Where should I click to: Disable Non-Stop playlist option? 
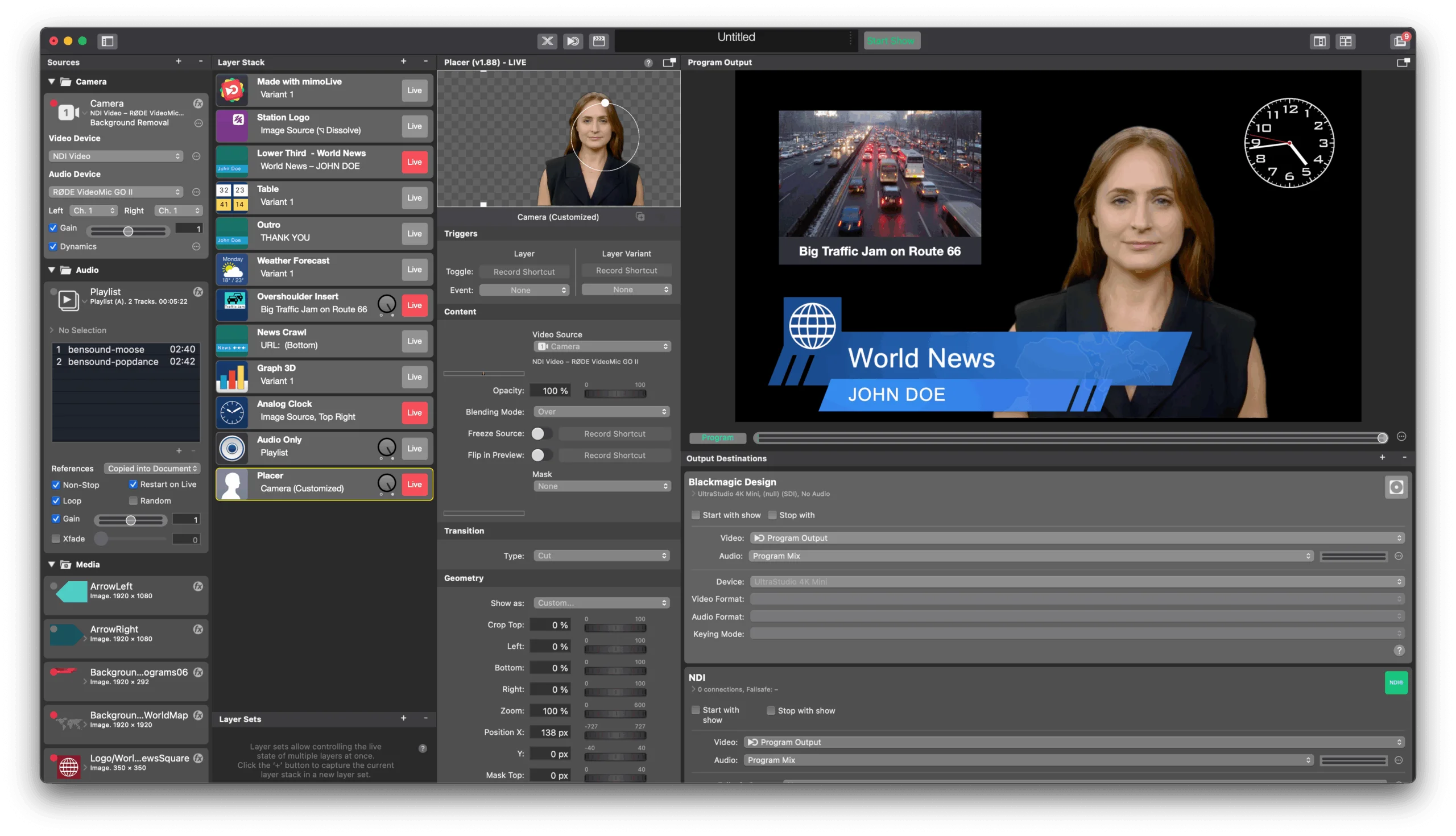[x=56, y=485]
